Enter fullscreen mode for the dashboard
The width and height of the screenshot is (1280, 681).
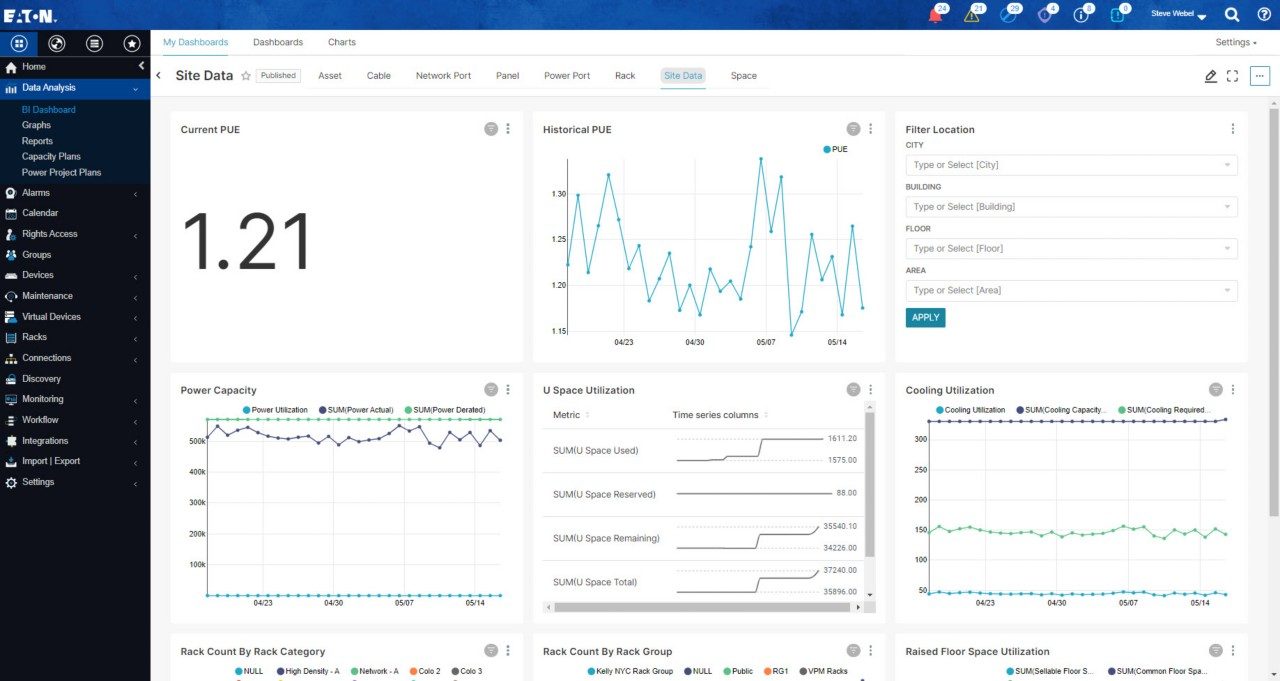[1232, 76]
